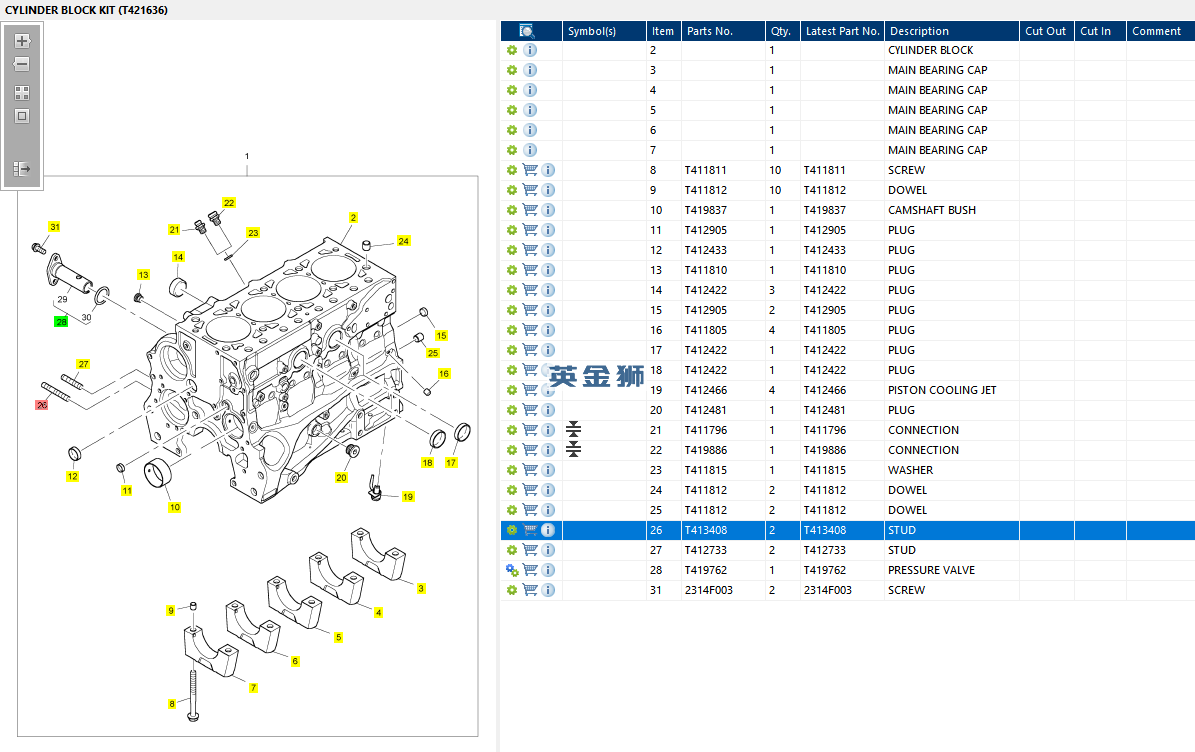This screenshot has width=1195, height=752.
Task: Click the search icon in the table header
Action: 527,31
